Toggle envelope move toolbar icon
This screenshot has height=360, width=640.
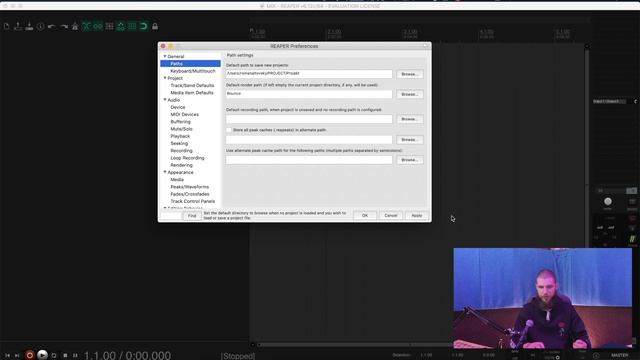121,27
